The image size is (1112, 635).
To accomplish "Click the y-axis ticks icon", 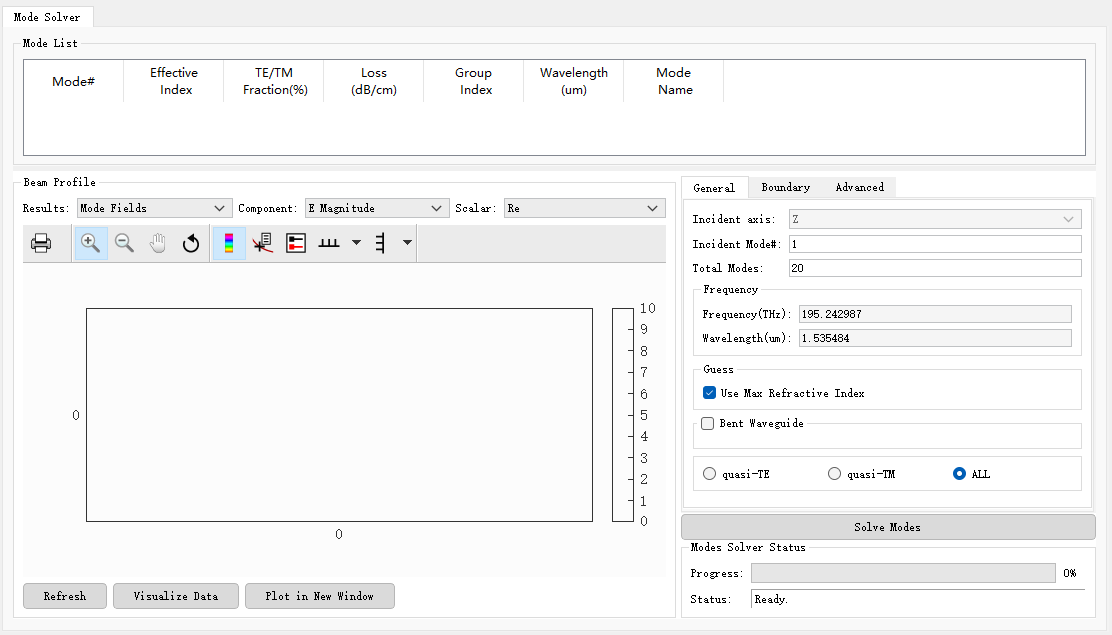I will (x=381, y=243).
